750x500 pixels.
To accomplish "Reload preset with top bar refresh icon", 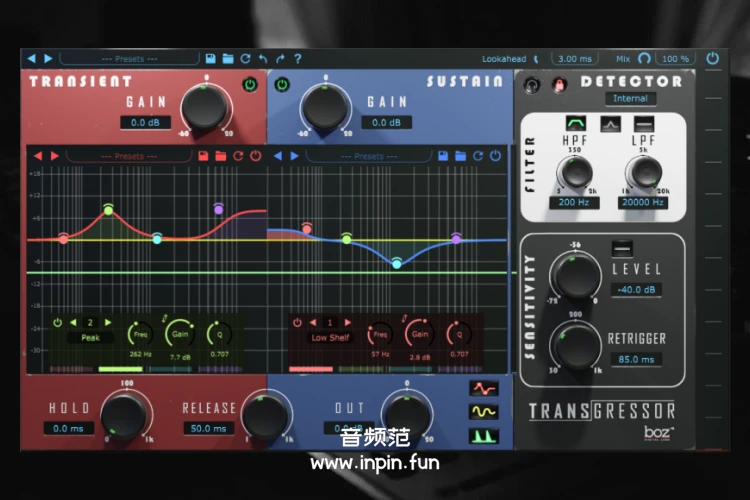I will (245, 58).
